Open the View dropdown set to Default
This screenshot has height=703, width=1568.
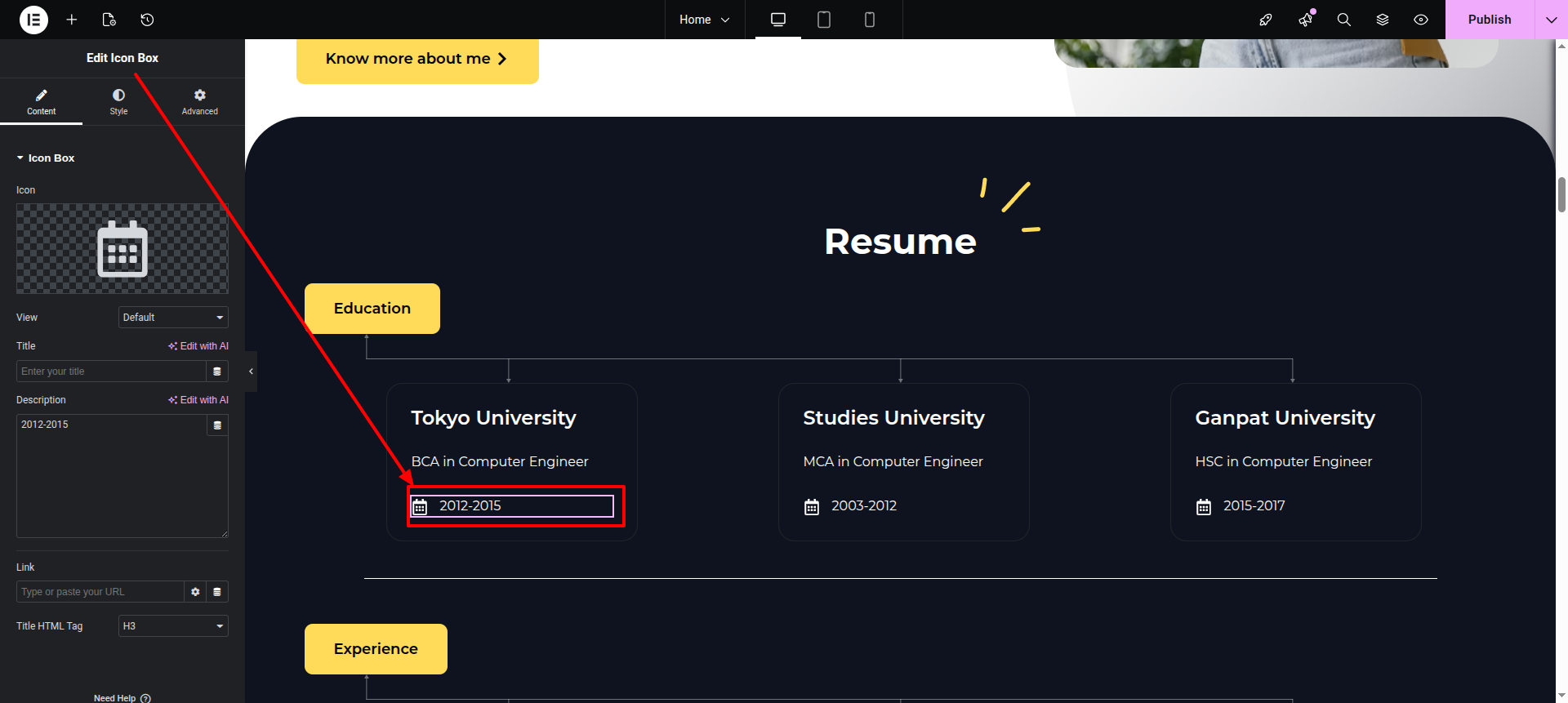[x=173, y=318]
